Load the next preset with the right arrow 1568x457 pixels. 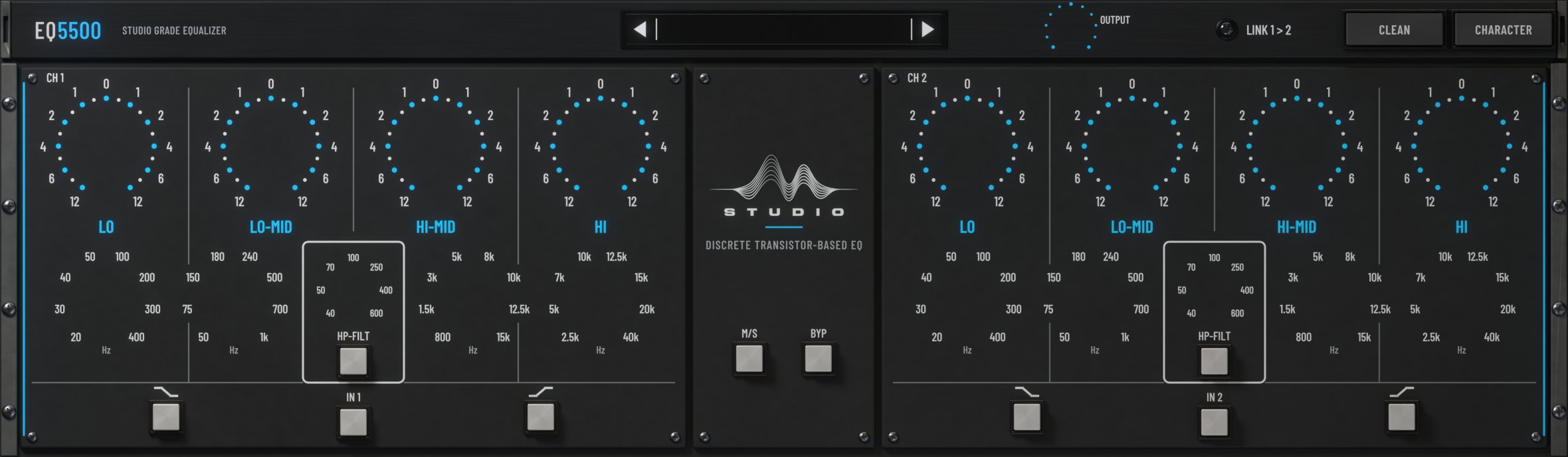click(x=928, y=29)
